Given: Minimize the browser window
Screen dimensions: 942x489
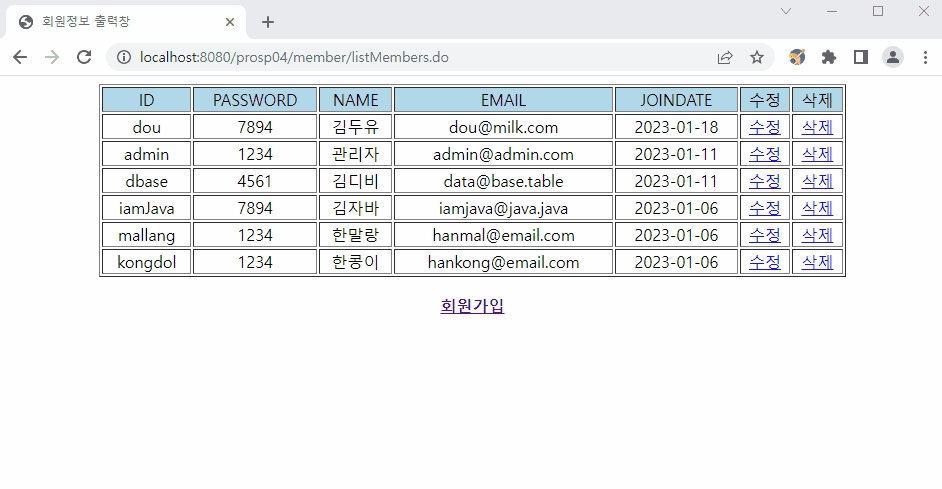Looking at the screenshot, I should [832, 11].
